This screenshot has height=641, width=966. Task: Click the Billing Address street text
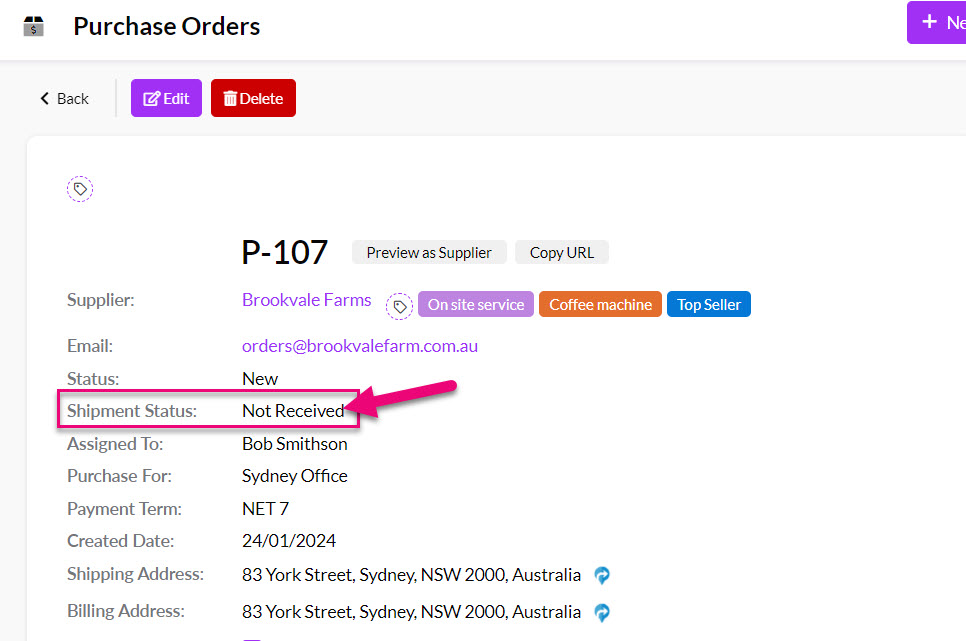[x=411, y=612]
